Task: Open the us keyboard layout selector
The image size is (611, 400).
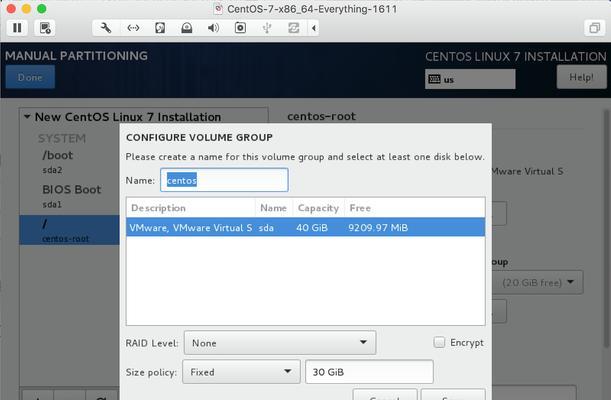Action: tap(470, 79)
